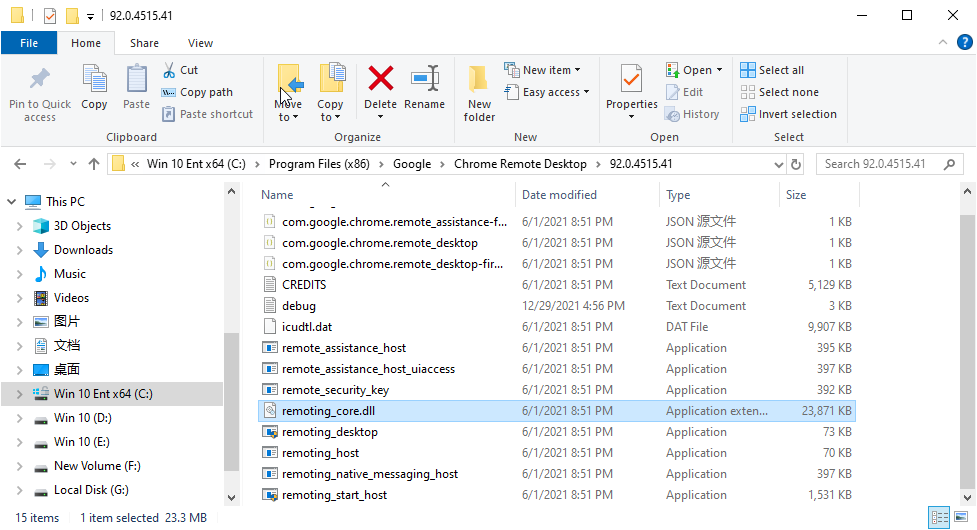The image size is (977, 530).
Task: Select New Volume (F:) drive
Action: click(97, 466)
